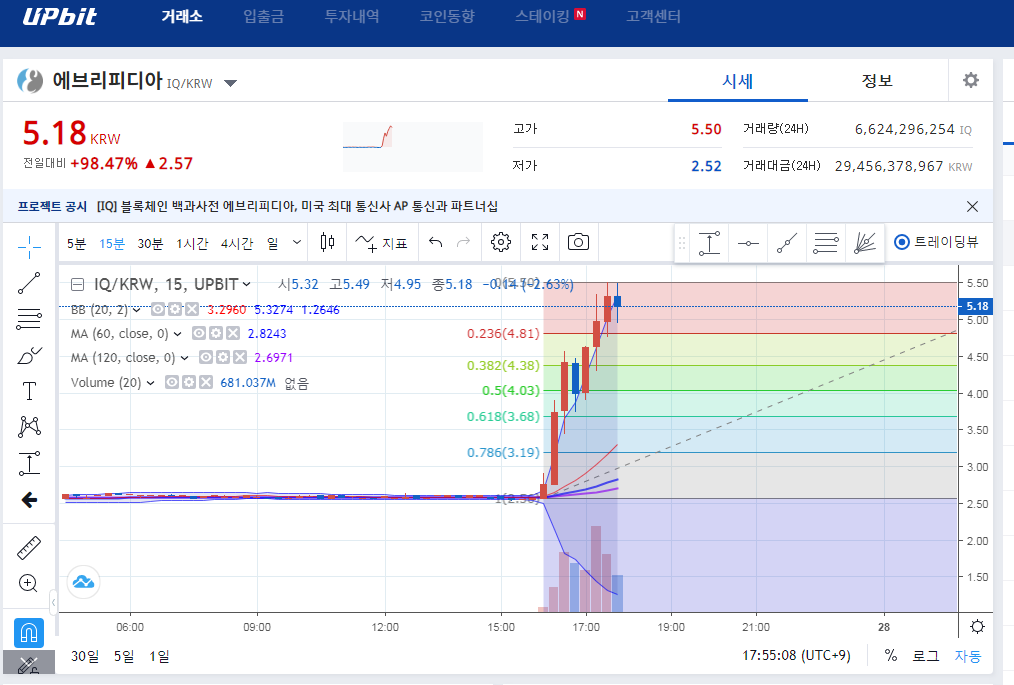
Task: Click the cloud save icon on chart
Action: [83, 582]
